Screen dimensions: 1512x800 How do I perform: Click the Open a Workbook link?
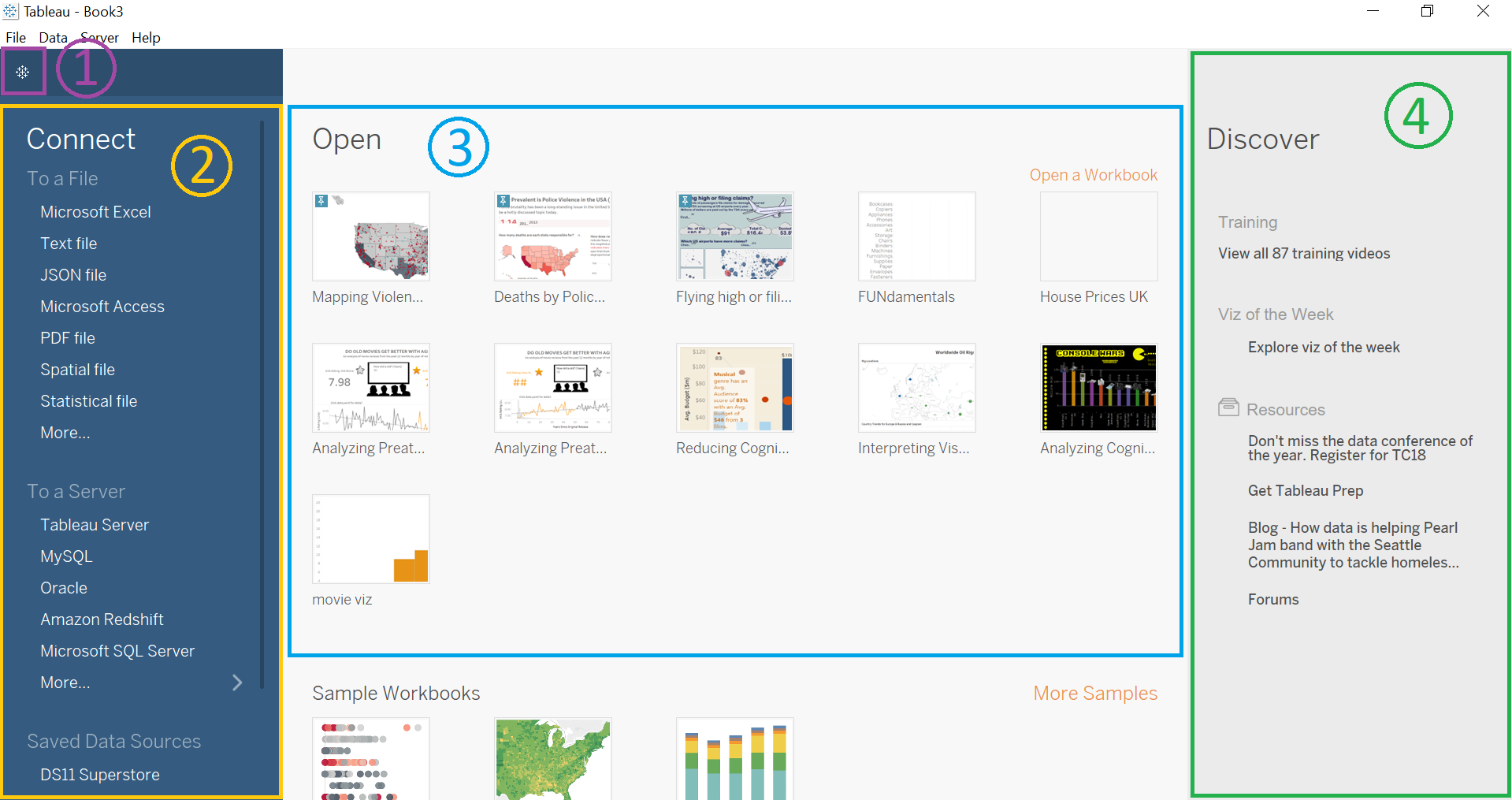pos(1094,175)
